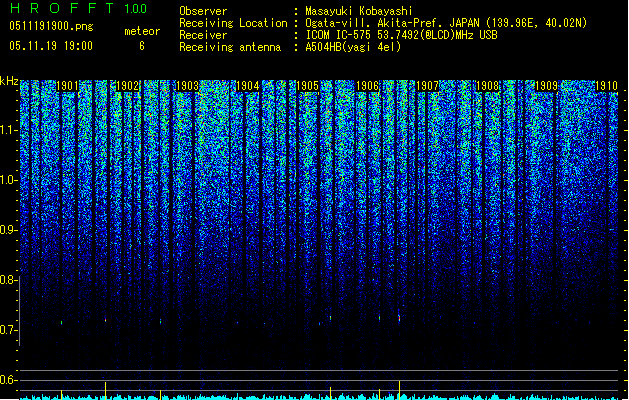Click the 1906 time marker label
629x400 pixels.
click(367, 86)
